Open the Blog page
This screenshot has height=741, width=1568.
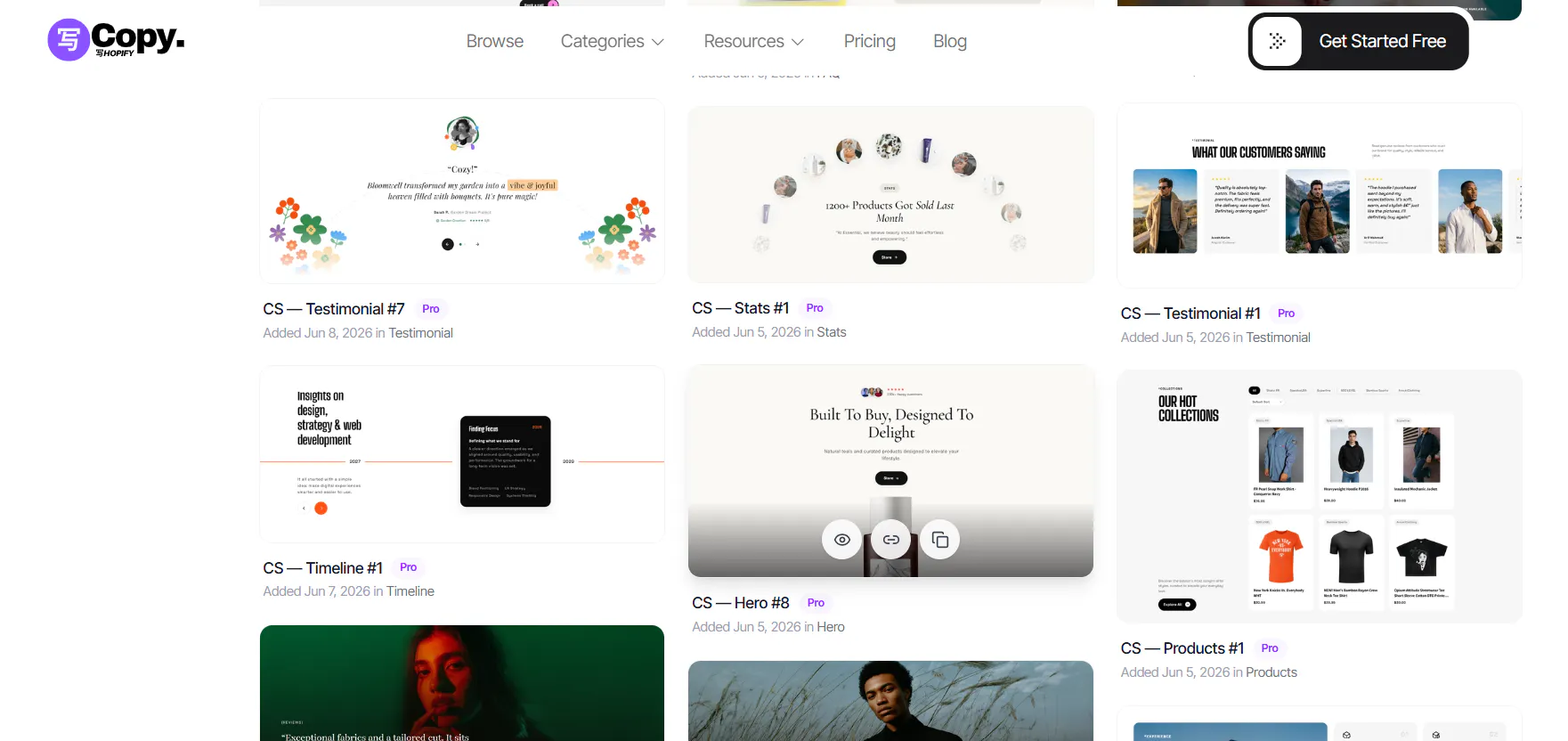pyautogui.click(x=950, y=41)
